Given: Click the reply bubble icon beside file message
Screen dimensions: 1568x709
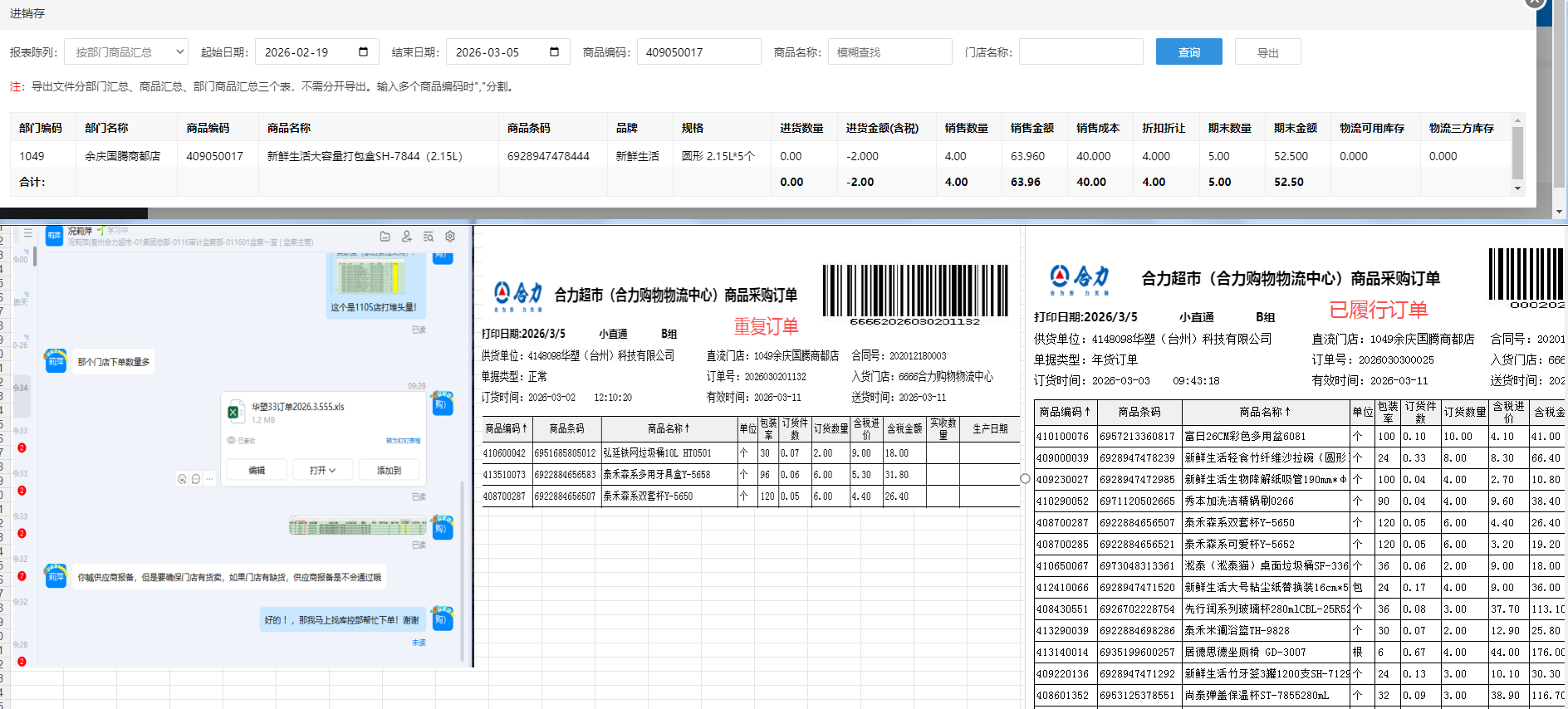Looking at the screenshot, I should [196, 479].
